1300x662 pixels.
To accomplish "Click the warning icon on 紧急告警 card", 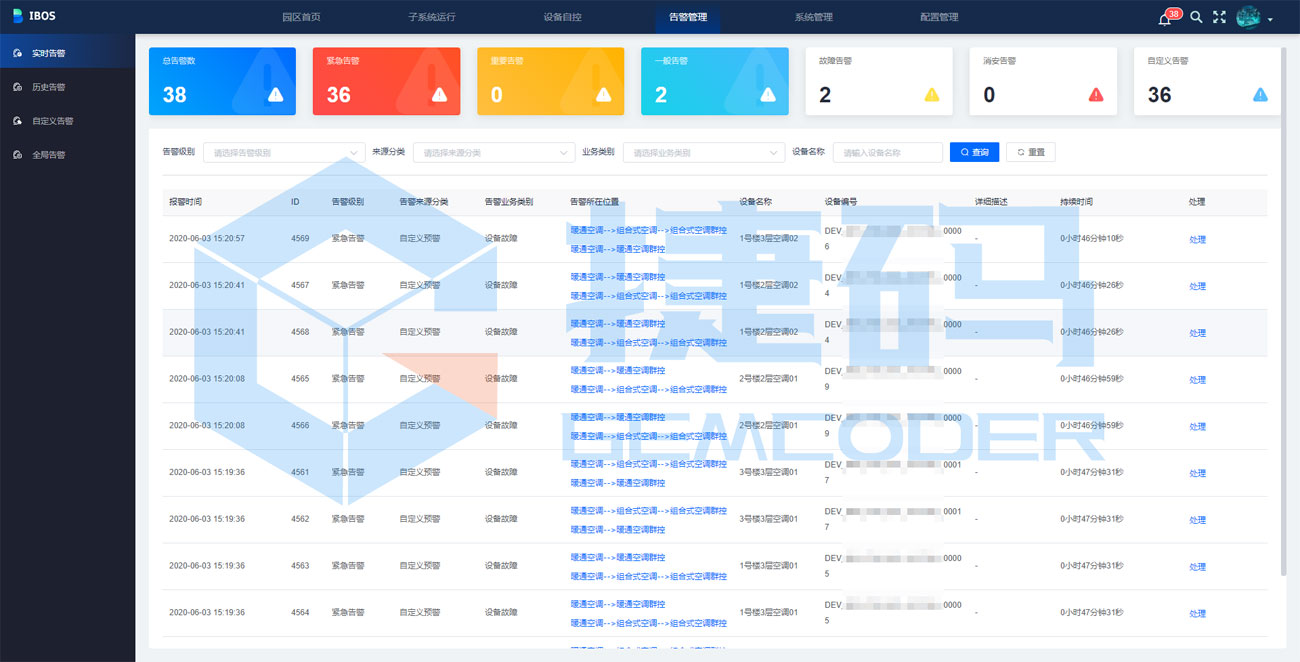I will click(x=439, y=95).
